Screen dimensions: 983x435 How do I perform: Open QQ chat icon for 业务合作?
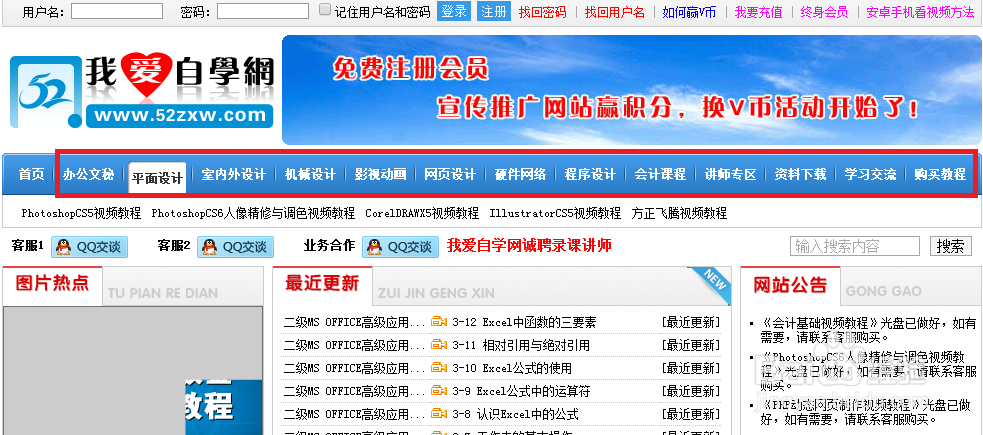click(x=400, y=247)
